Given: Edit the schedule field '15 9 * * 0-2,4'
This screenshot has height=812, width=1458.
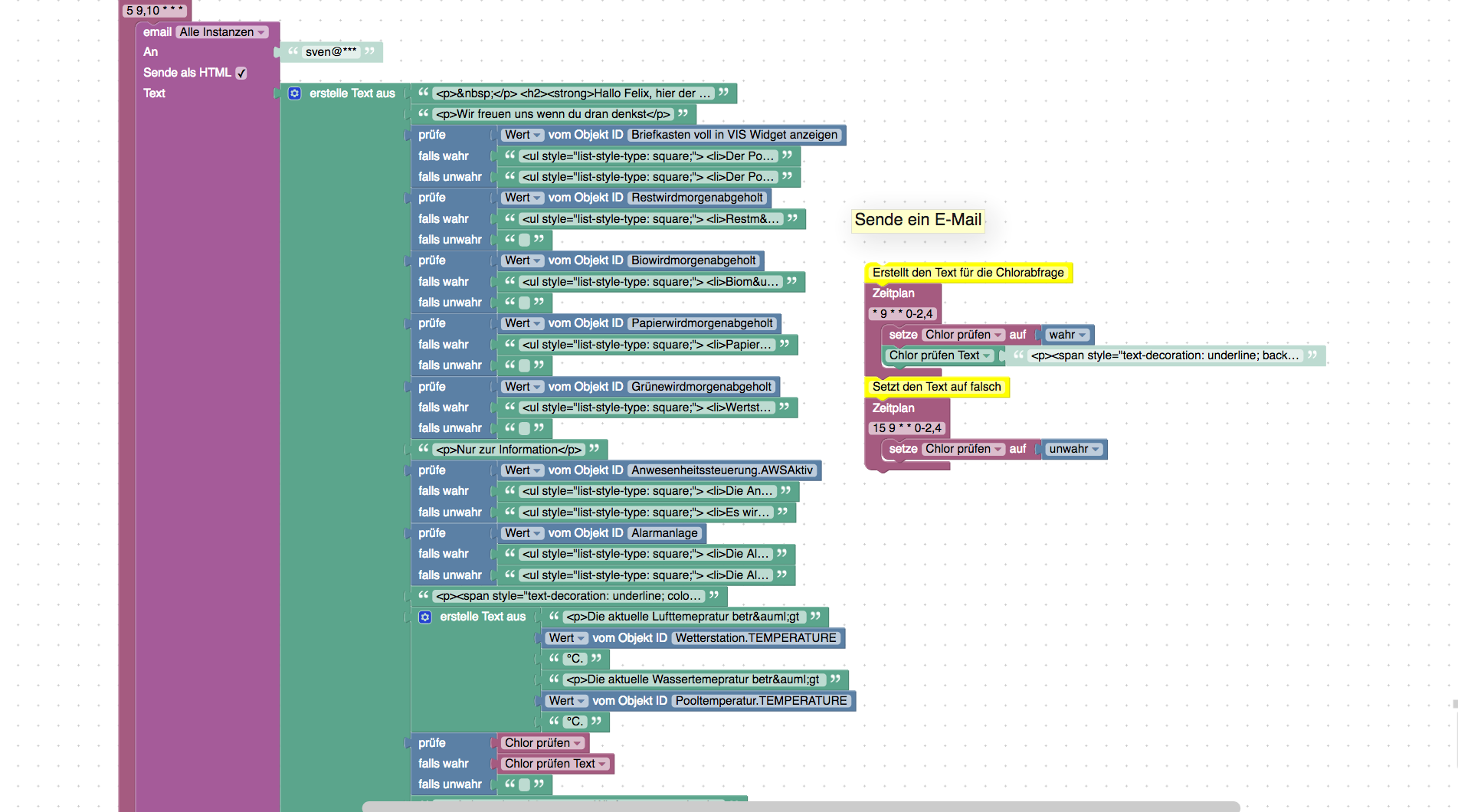Looking at the screenshot, I should coord(907,428).
